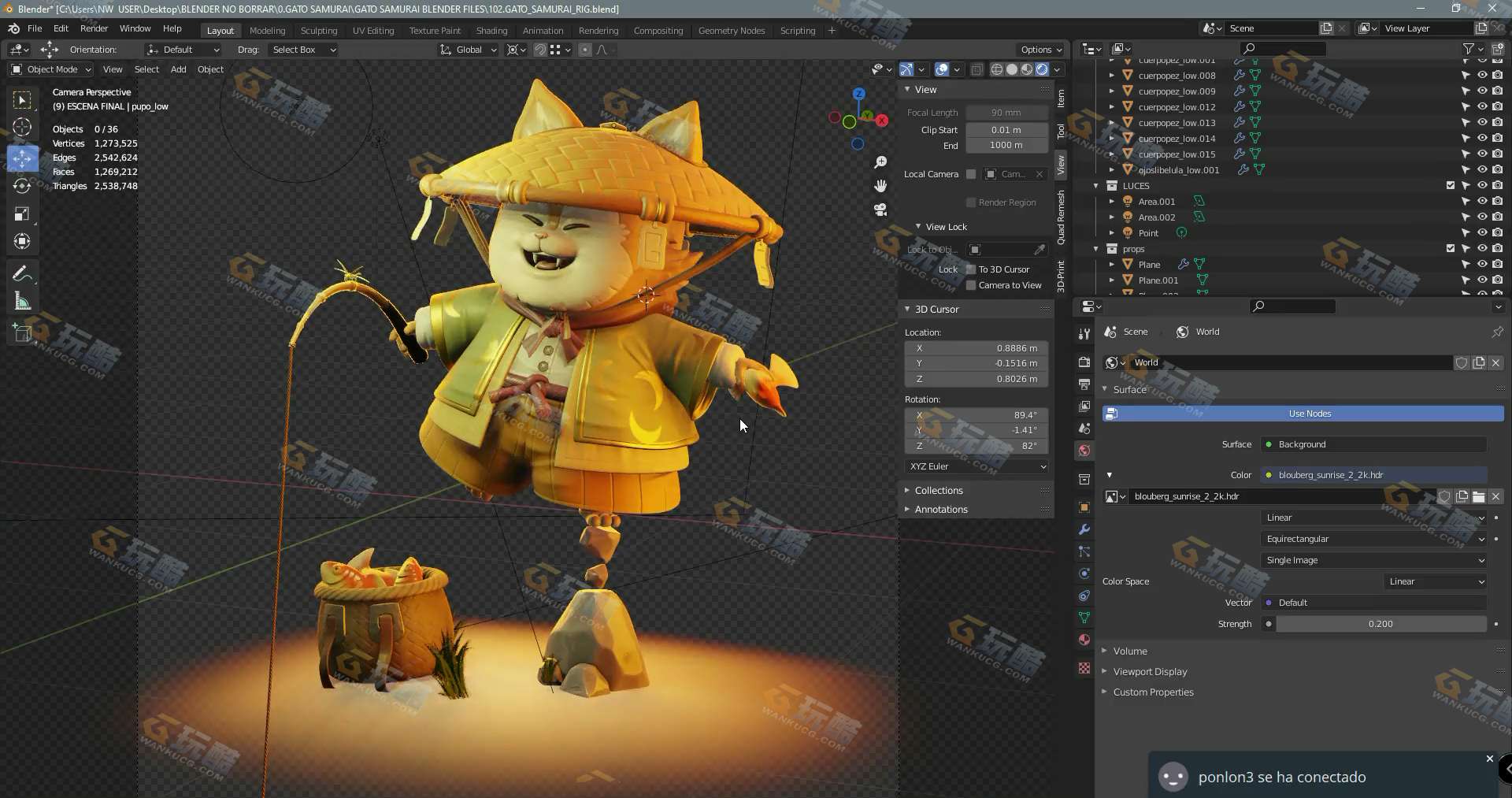Screen dimensions: 1512x798
Task: Select the Annotate pencil tool
Action: coord(23,274)
